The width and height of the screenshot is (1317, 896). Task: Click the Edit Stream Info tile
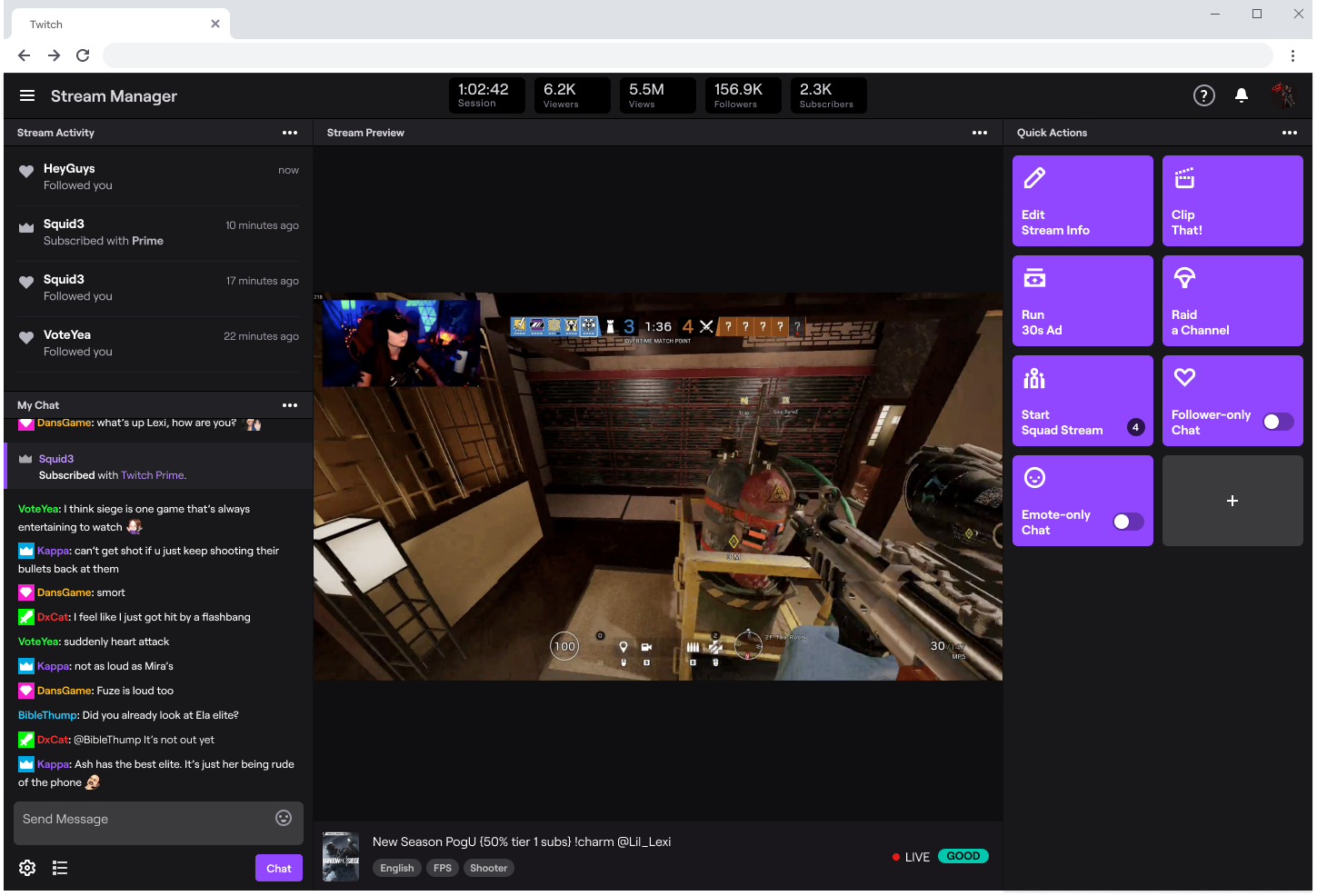point(1082,201)
